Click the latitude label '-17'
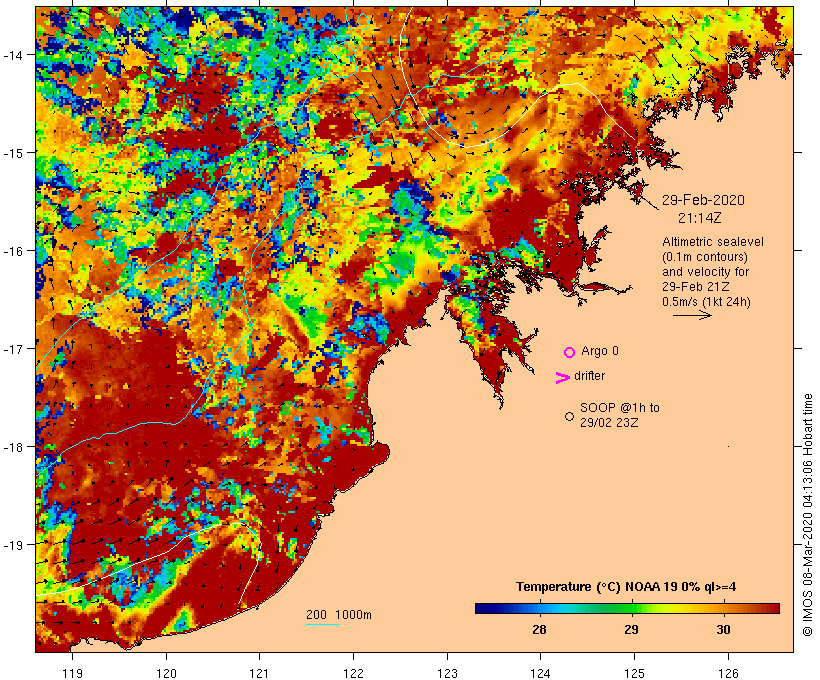This screenshot has width=820, height=680. [13, 348]
